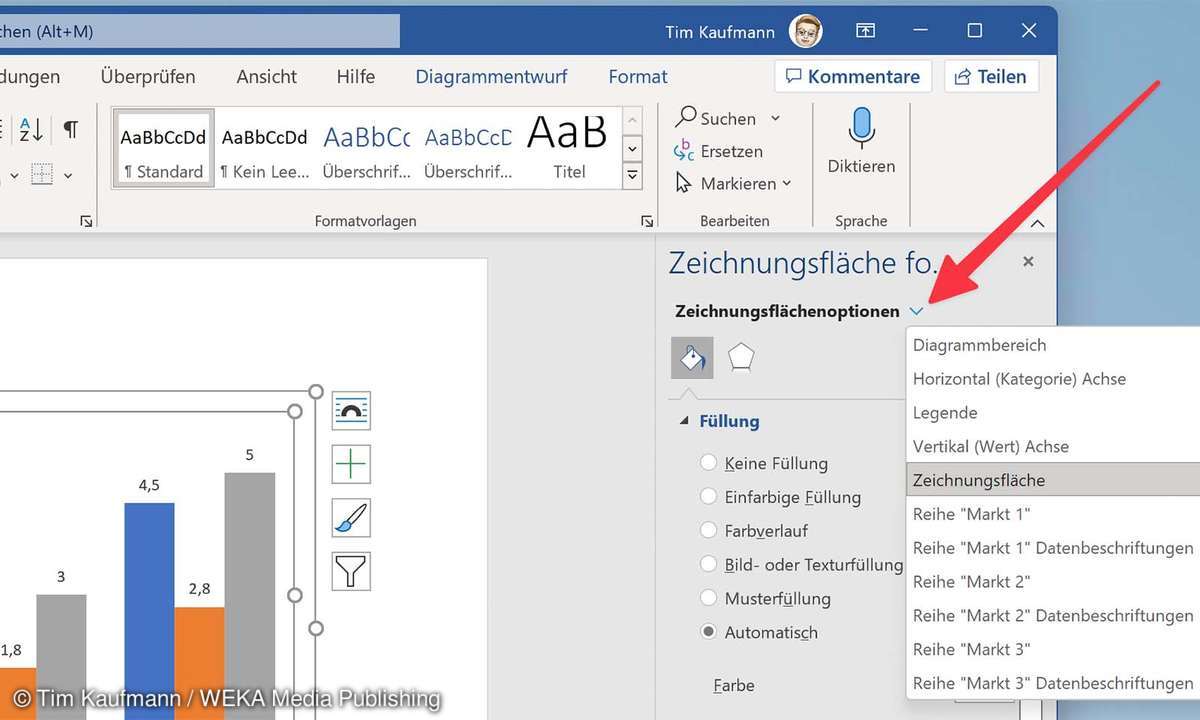
Task: Click the Layout Options chart button
Action: coord(351,410)
